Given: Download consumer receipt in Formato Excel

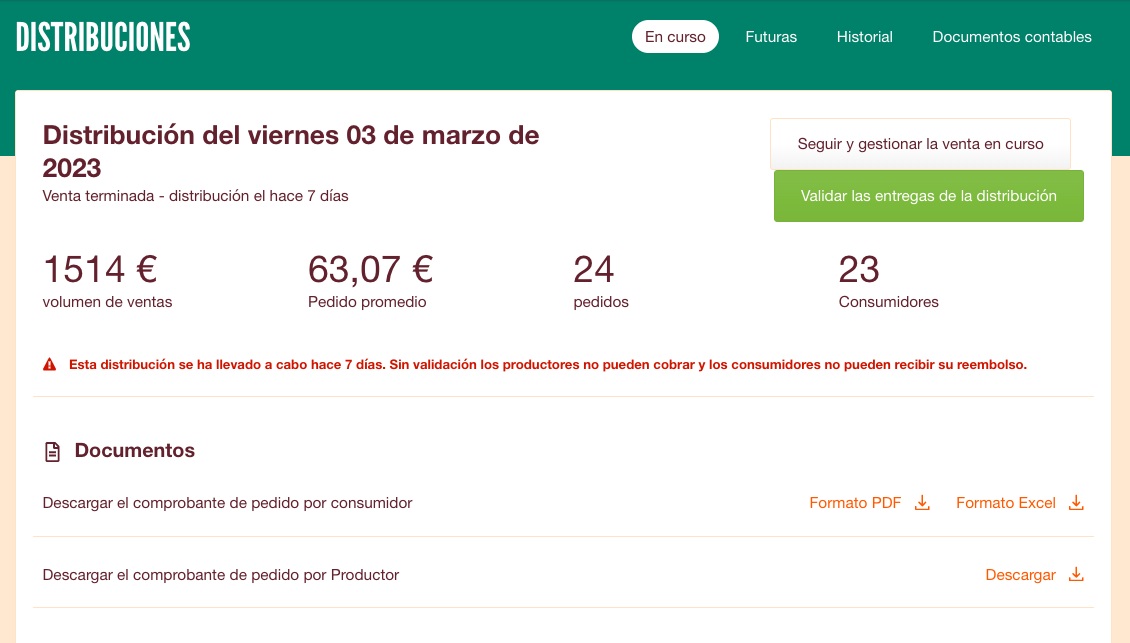Looking at the screenshot, I should tap(1006, 503).
